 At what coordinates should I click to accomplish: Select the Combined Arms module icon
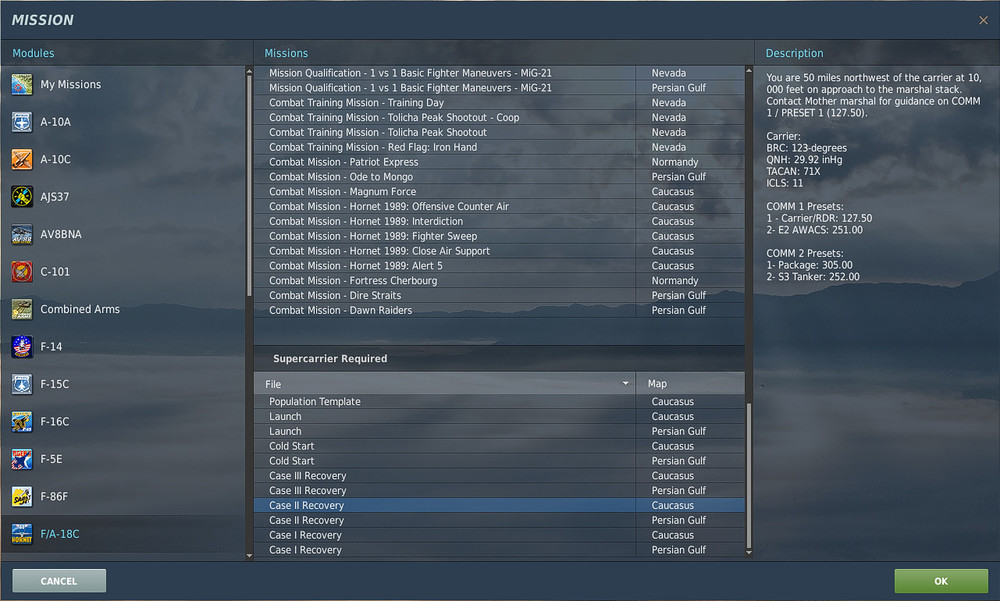22,309
